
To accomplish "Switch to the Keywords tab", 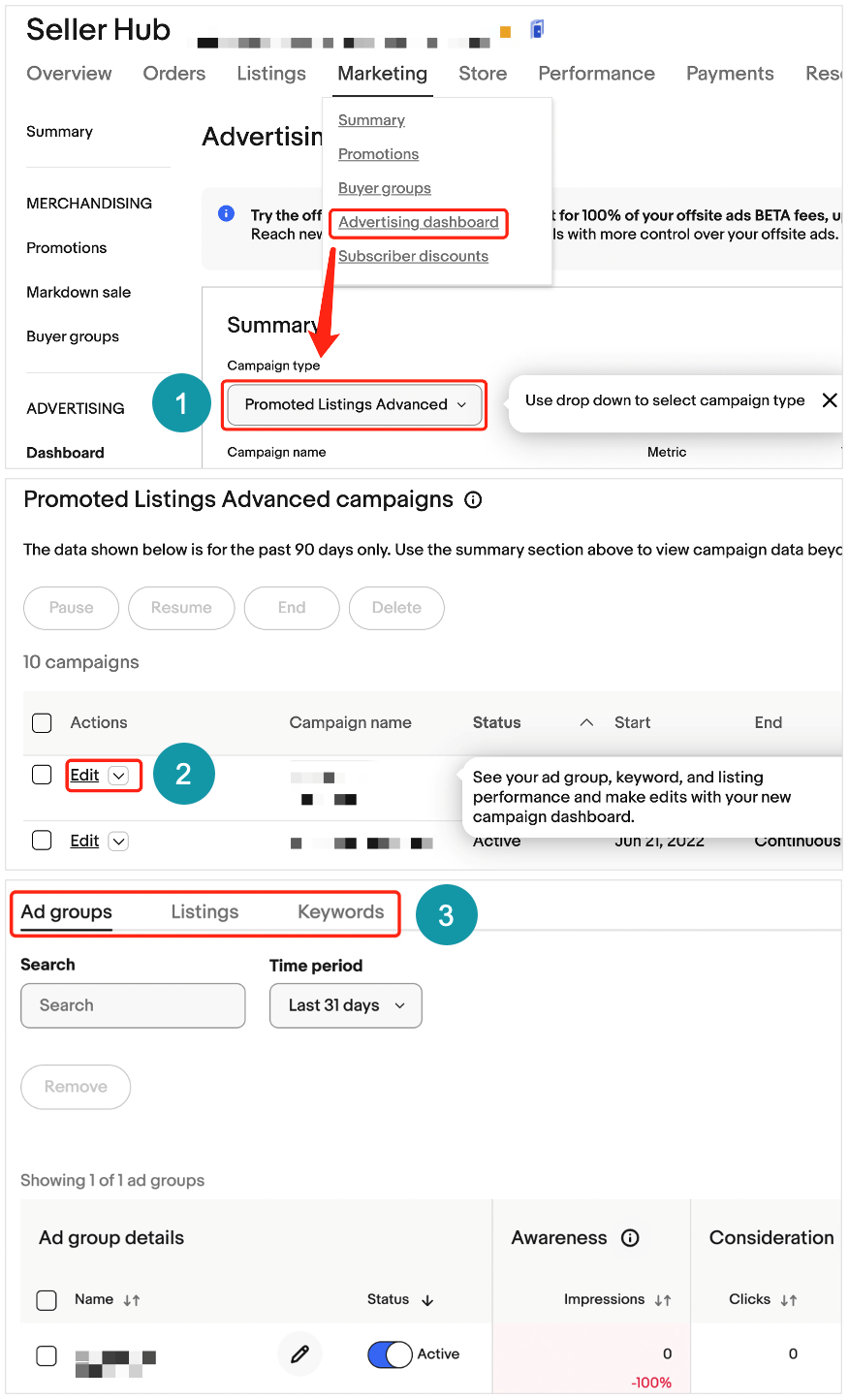I will click(340, 912).
